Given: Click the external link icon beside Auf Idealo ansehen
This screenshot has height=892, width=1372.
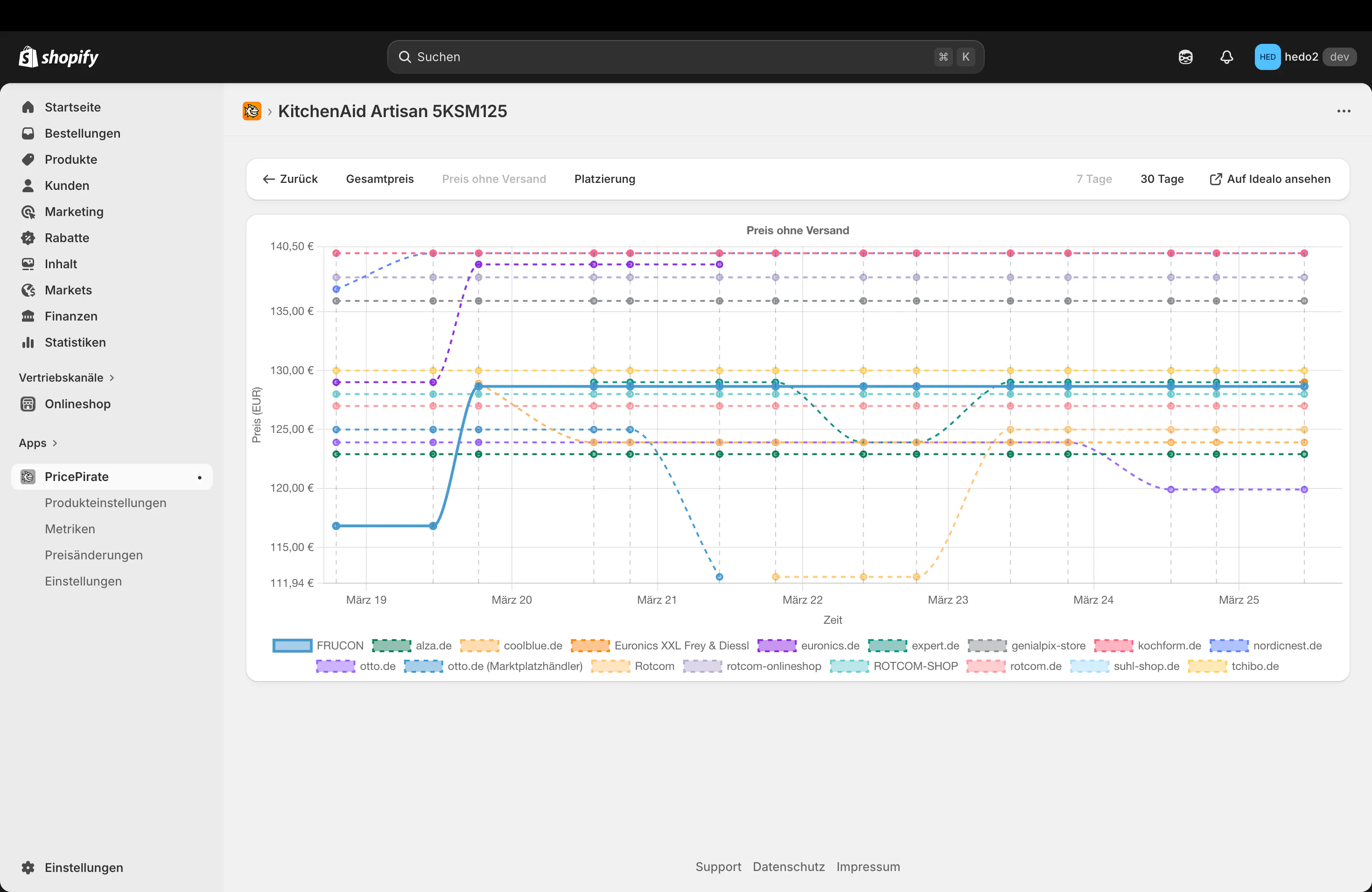Looking at the screenshot, I should [1215, 179].
